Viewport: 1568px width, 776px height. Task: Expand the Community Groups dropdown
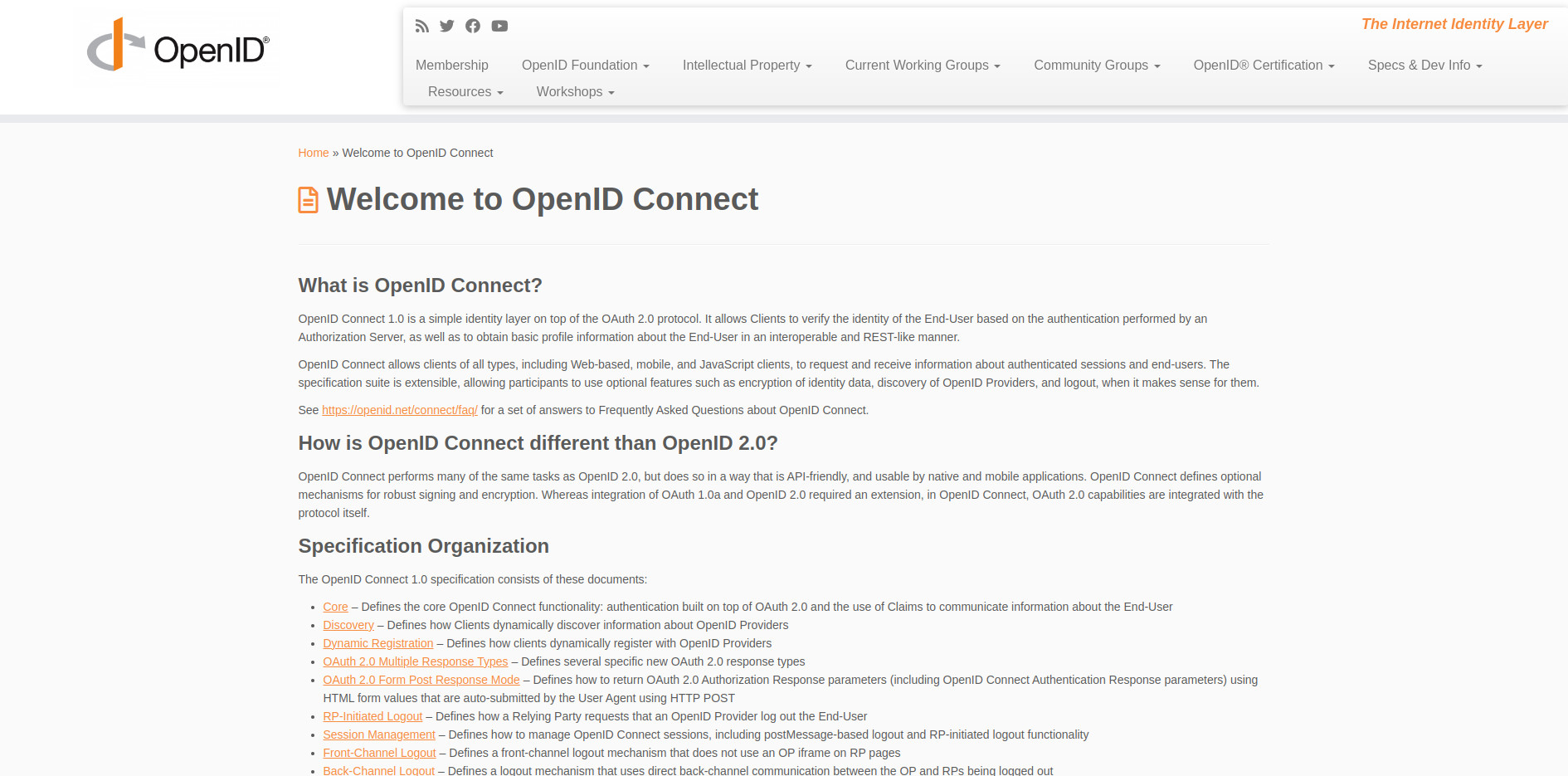tap(1097, 65)
